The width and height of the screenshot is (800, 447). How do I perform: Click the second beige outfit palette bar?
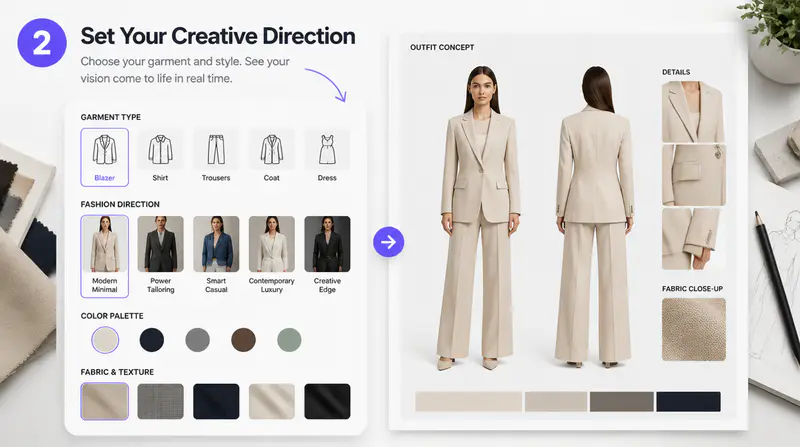coord(556,402)
